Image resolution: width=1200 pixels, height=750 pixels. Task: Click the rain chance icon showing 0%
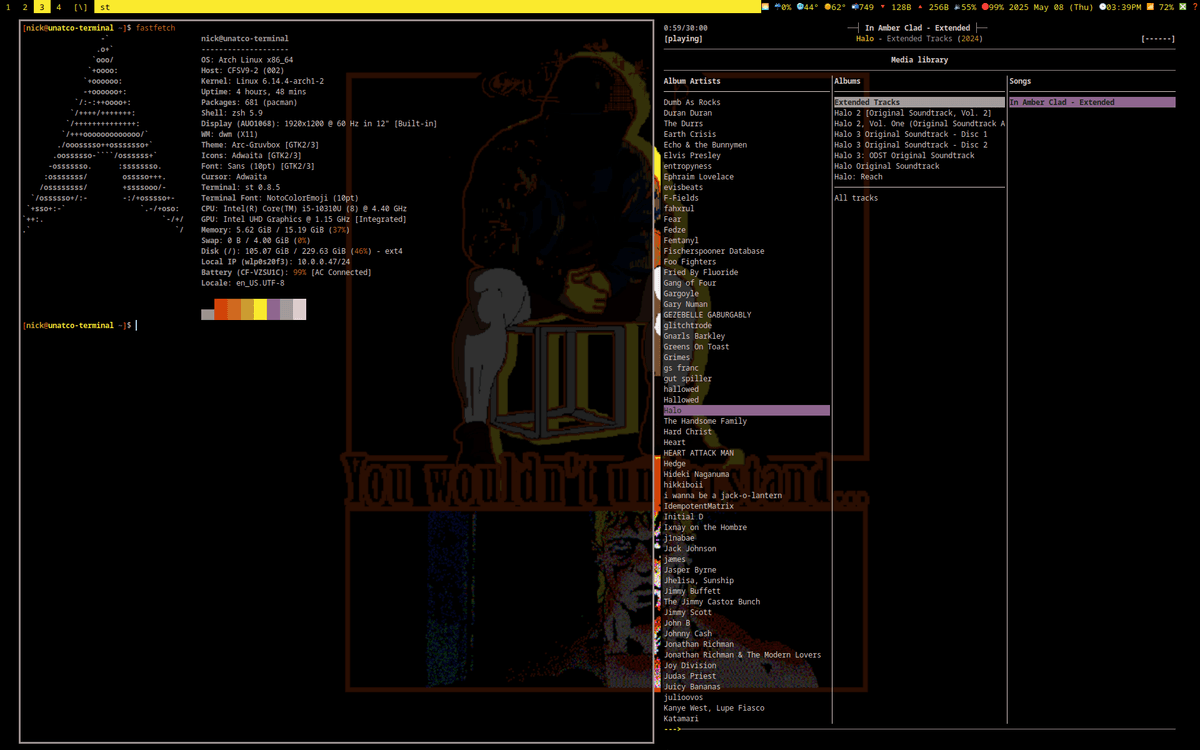click(776, 7)
